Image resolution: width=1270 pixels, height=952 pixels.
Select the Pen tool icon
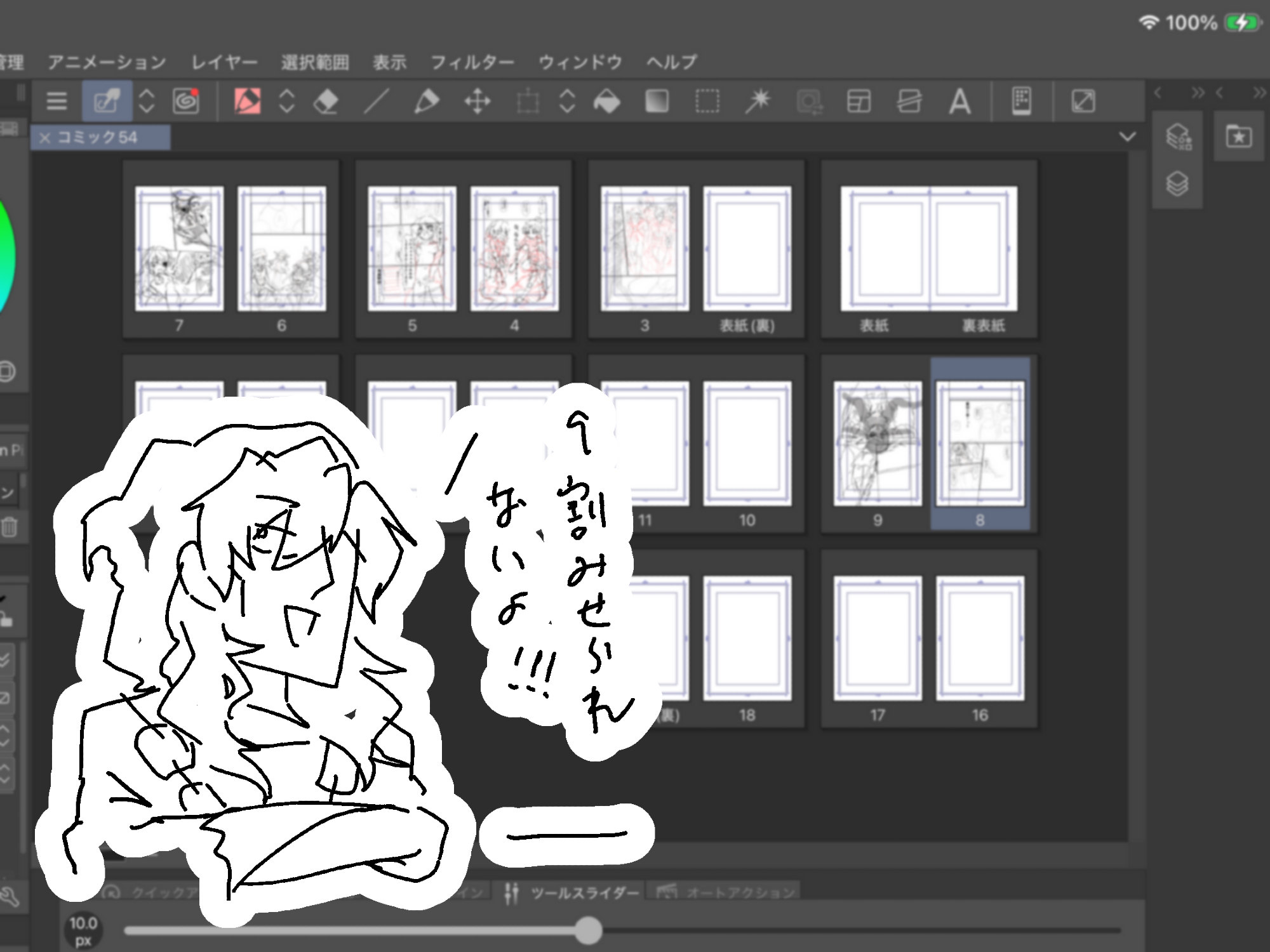coord(426,101)
